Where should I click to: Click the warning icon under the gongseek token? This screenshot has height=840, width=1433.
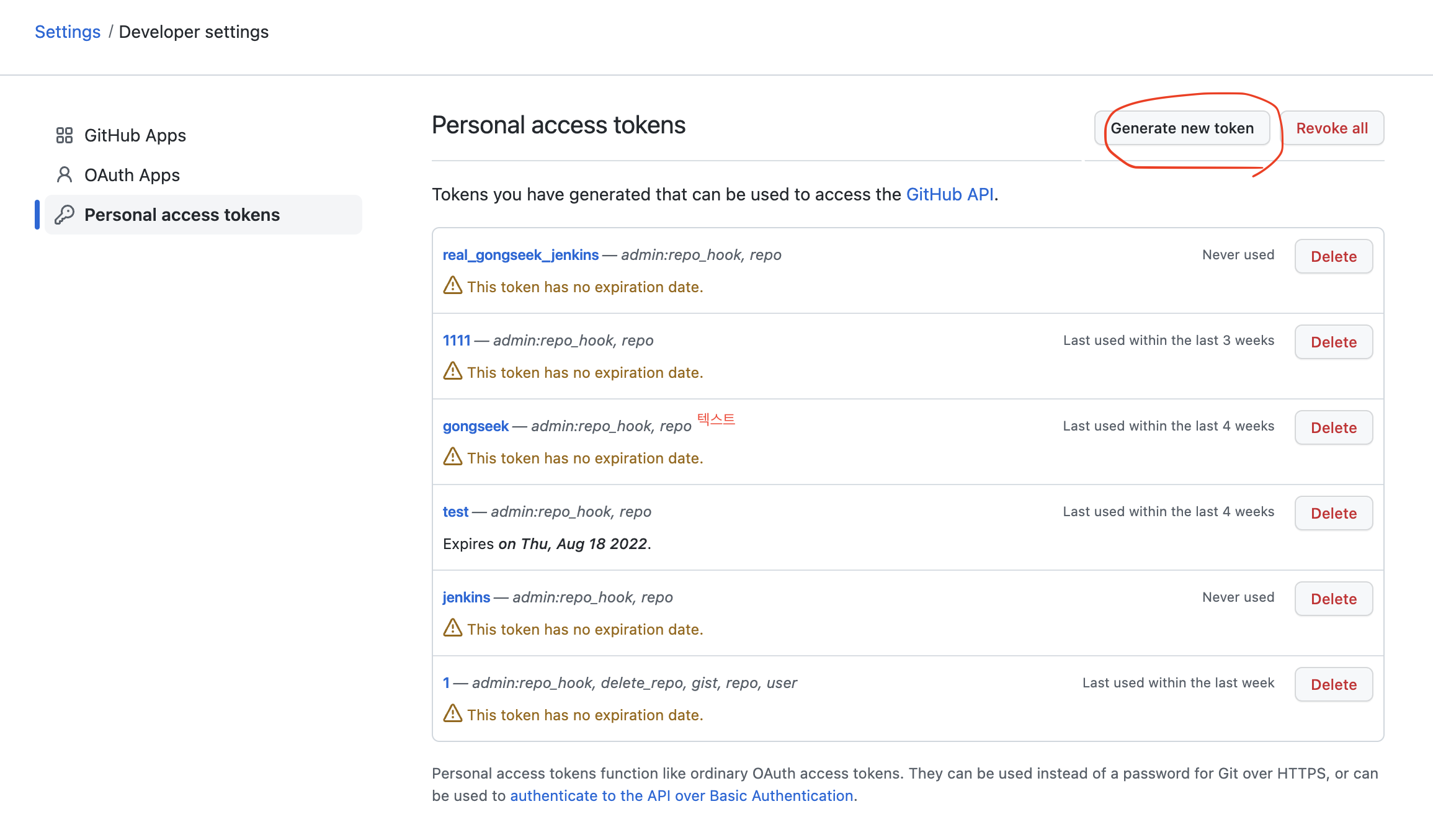point(453,457)
